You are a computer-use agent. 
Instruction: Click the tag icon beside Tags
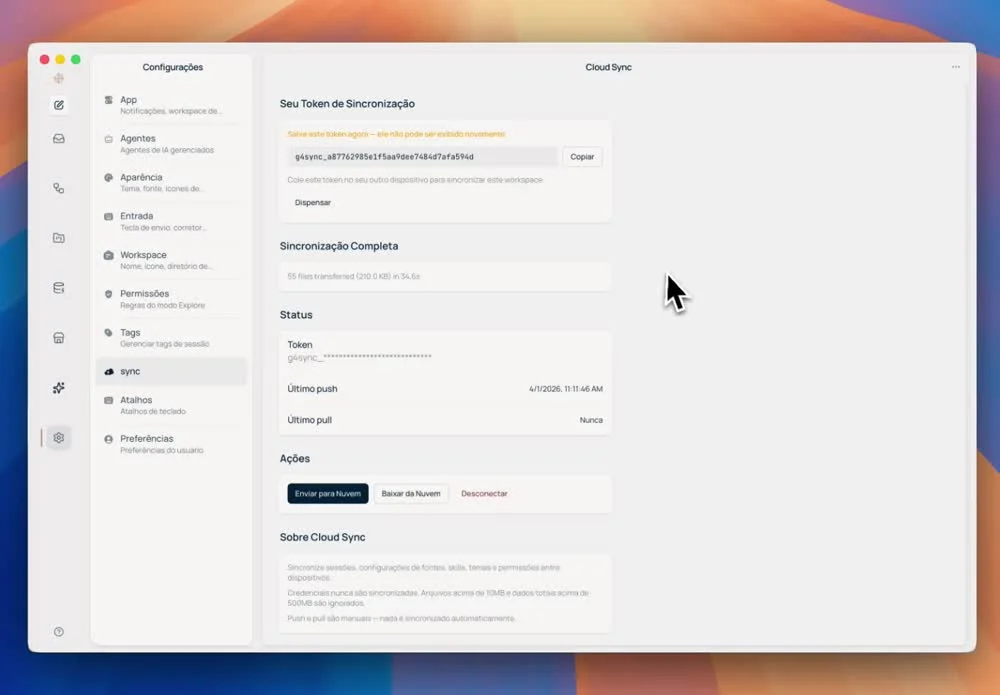point(108,333)
